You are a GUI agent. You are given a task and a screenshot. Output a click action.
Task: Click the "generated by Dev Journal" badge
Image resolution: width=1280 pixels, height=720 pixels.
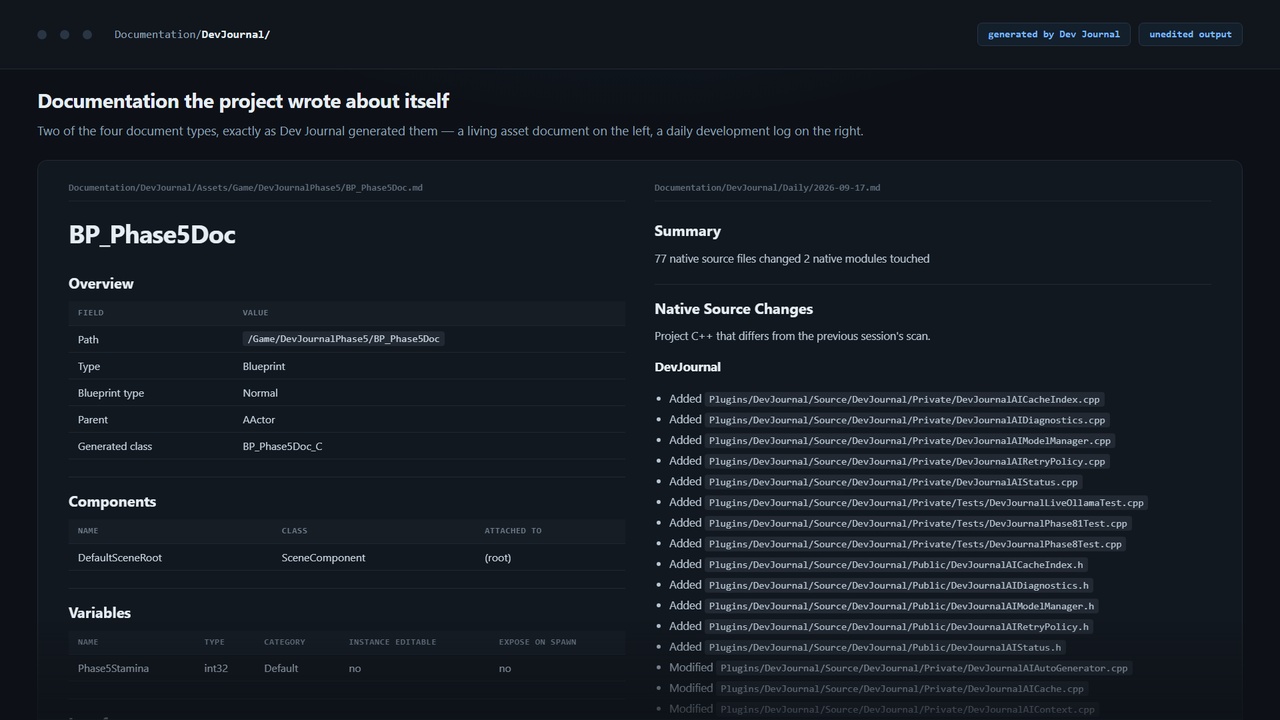click(x=1054, y=34)
